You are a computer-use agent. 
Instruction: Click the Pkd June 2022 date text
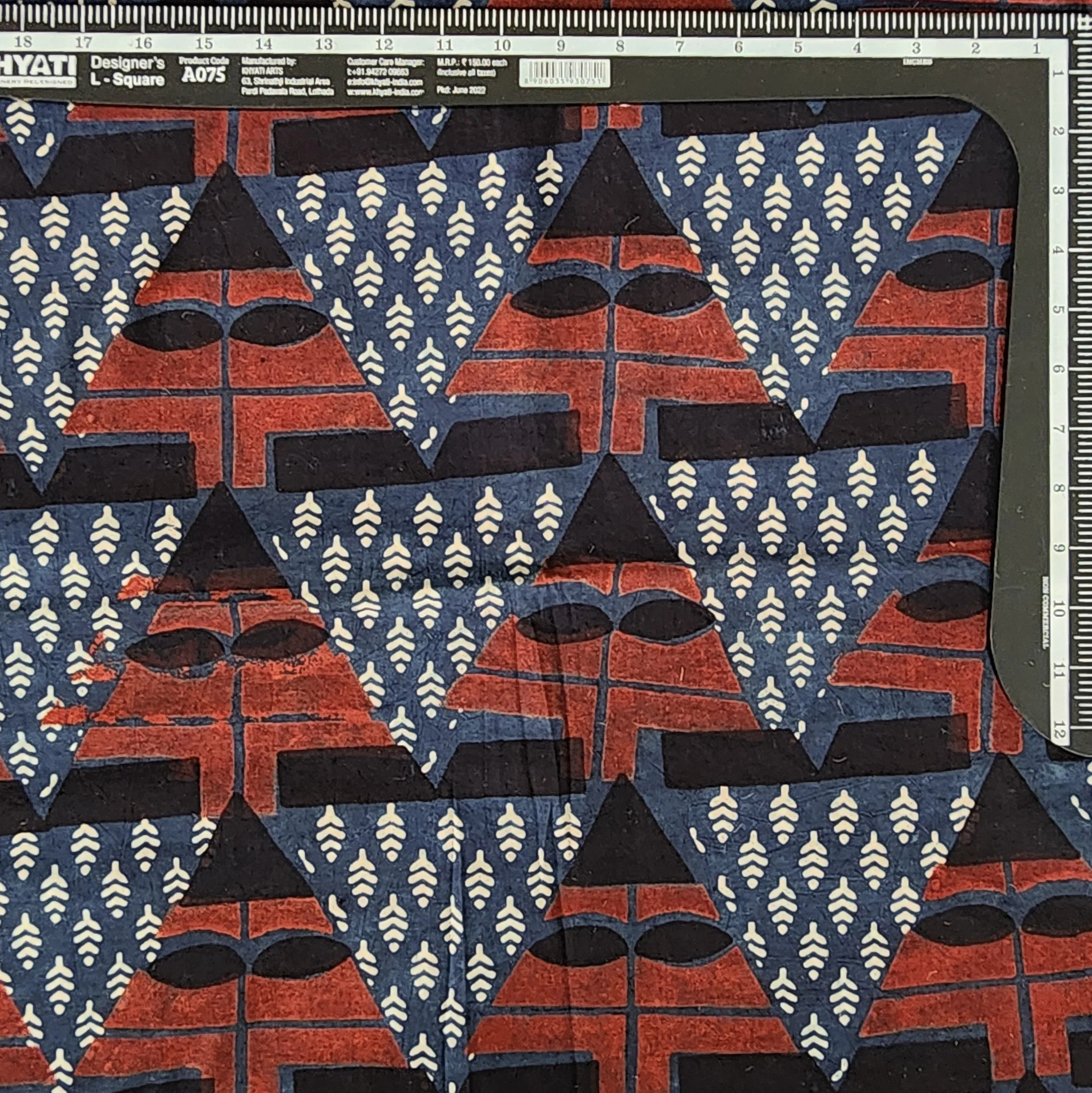pos(461,90)
